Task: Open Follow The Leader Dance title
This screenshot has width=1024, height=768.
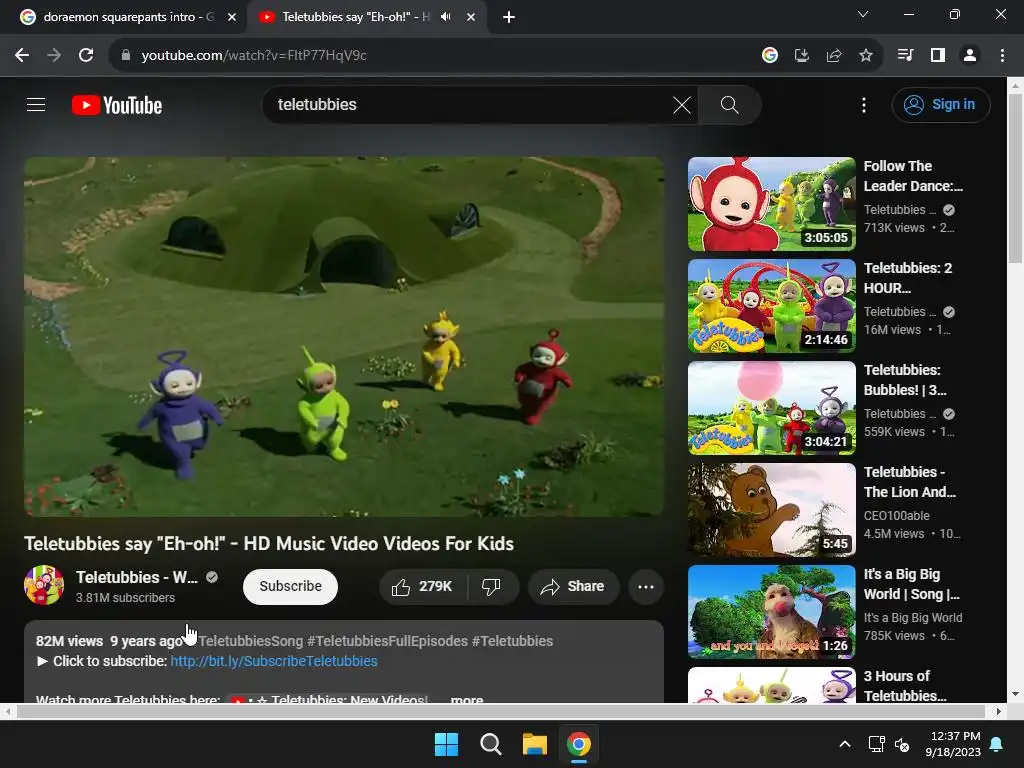Action: pyautogui.click(x=913, y=176)
